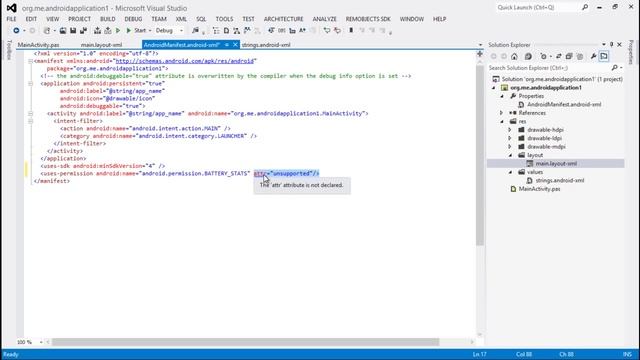Viewport: 640px width, 360px height.
Task: Expand the drawable-mdpi folder
Action: pos(510,147)
